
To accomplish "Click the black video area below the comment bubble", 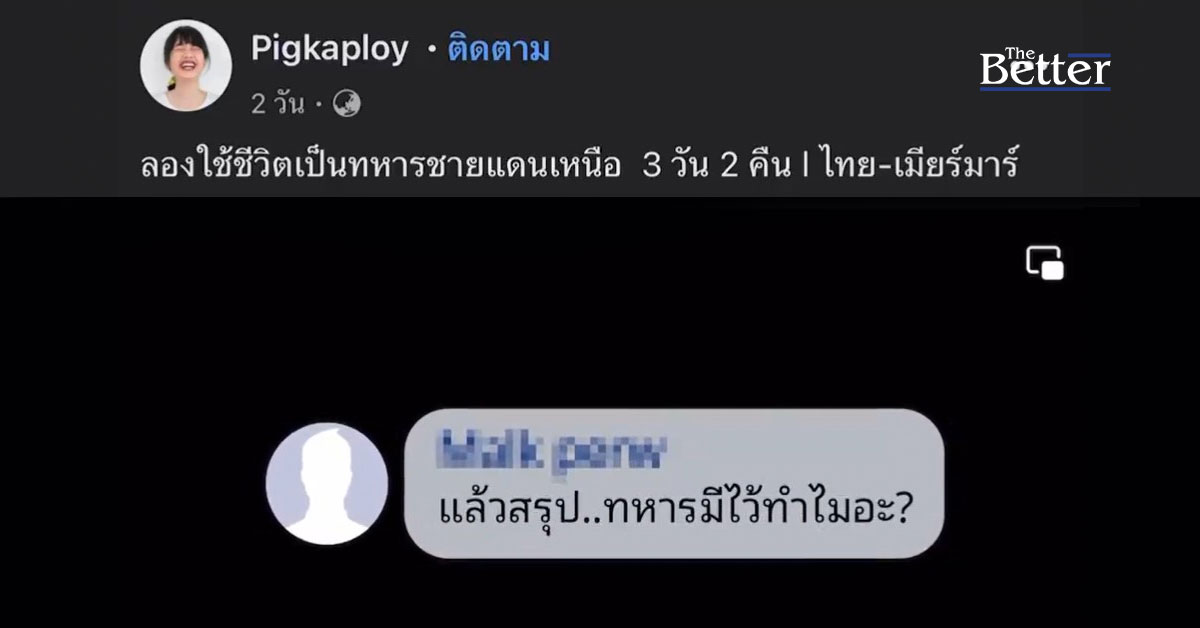I will click(x=600, y=595).
